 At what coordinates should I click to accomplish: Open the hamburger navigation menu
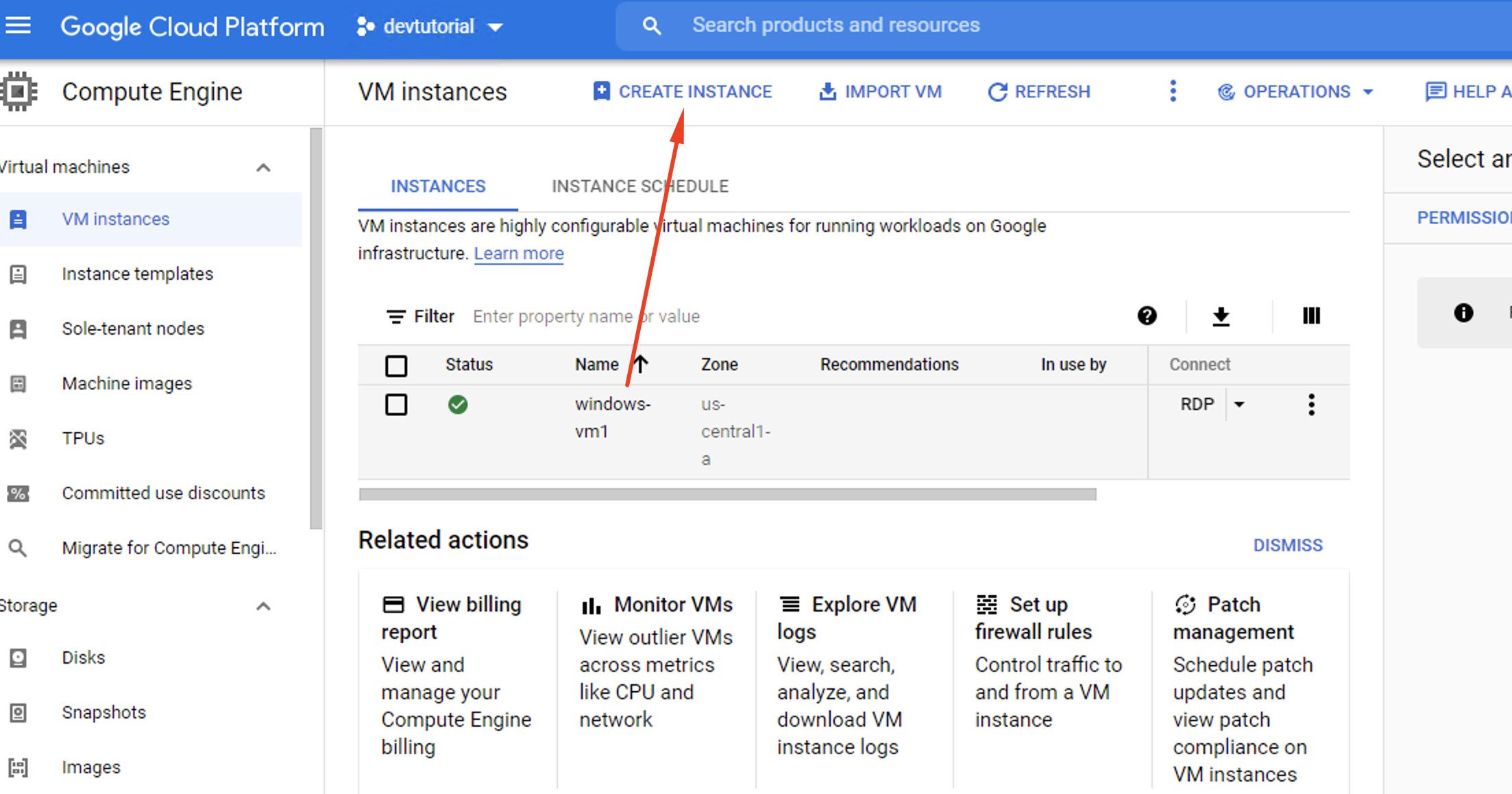(x=19, y=26)
